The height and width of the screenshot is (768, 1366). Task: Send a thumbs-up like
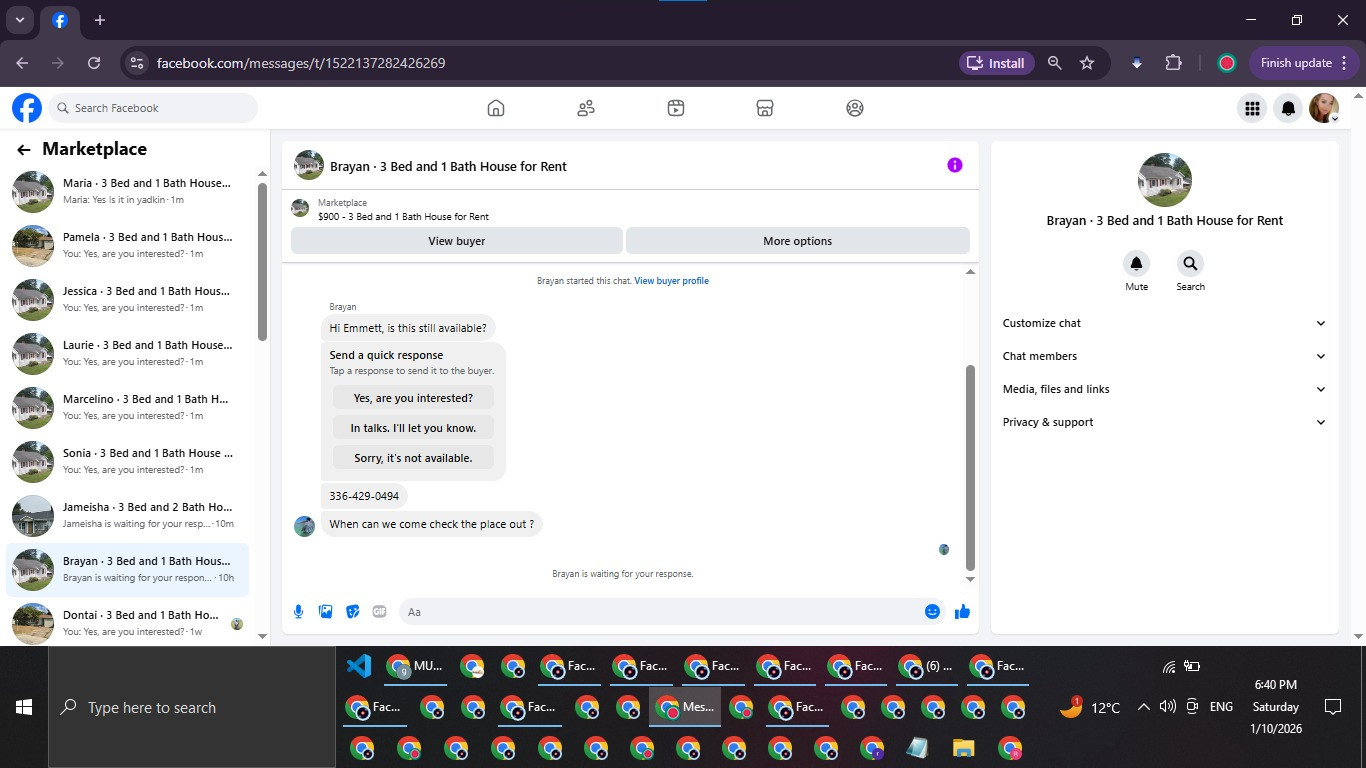click(962, 612)
